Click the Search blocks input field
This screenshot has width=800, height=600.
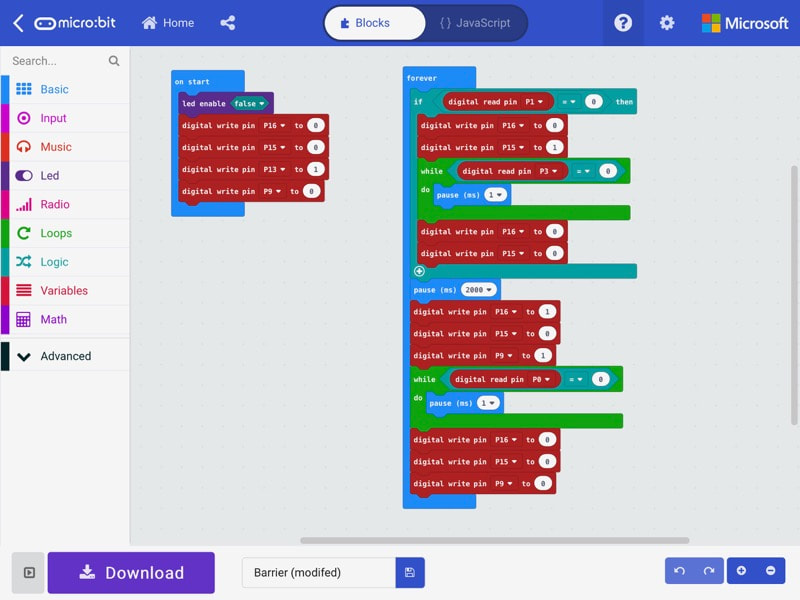[x=58, y=61]
